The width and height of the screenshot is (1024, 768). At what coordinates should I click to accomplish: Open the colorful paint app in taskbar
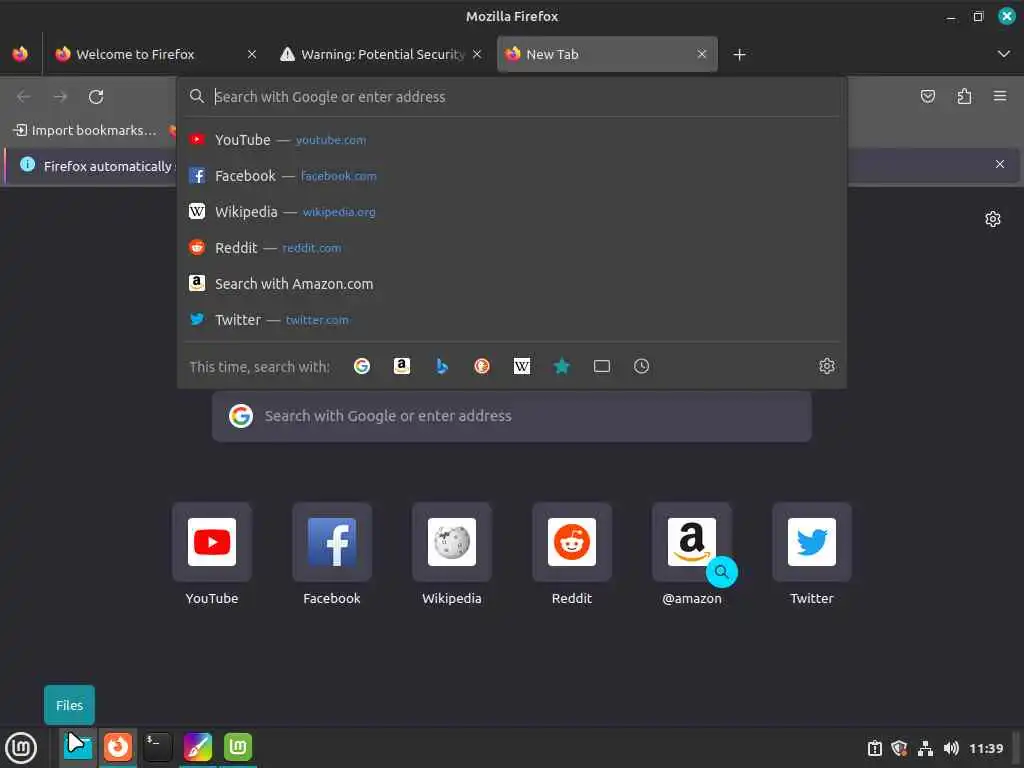[x=198, y=747]
